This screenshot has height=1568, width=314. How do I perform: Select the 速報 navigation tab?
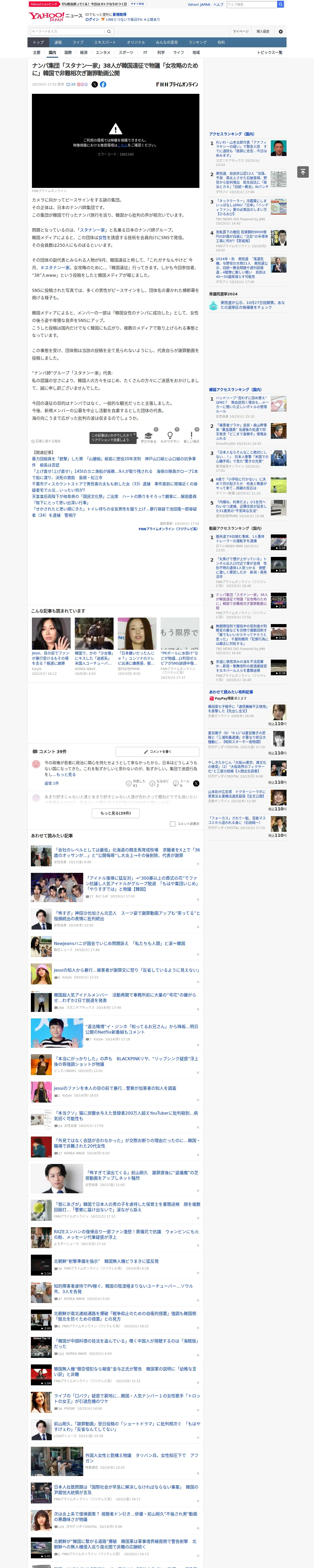click(x=58, y=43)
